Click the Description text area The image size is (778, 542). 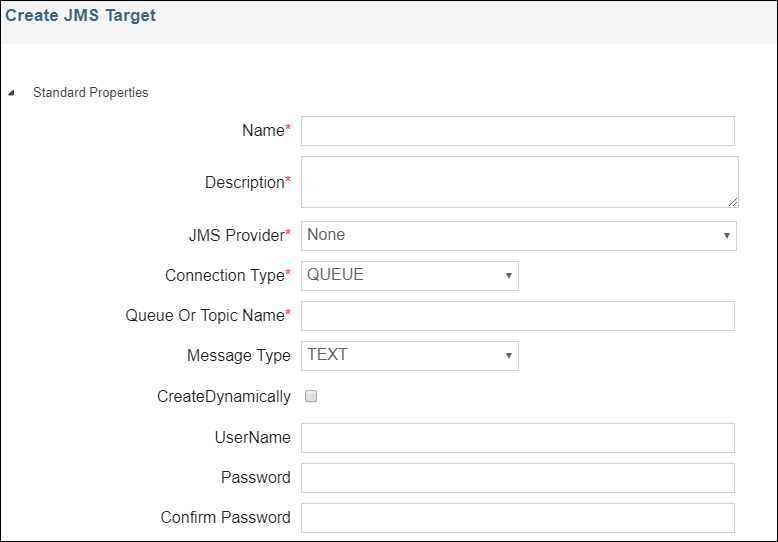519,182
